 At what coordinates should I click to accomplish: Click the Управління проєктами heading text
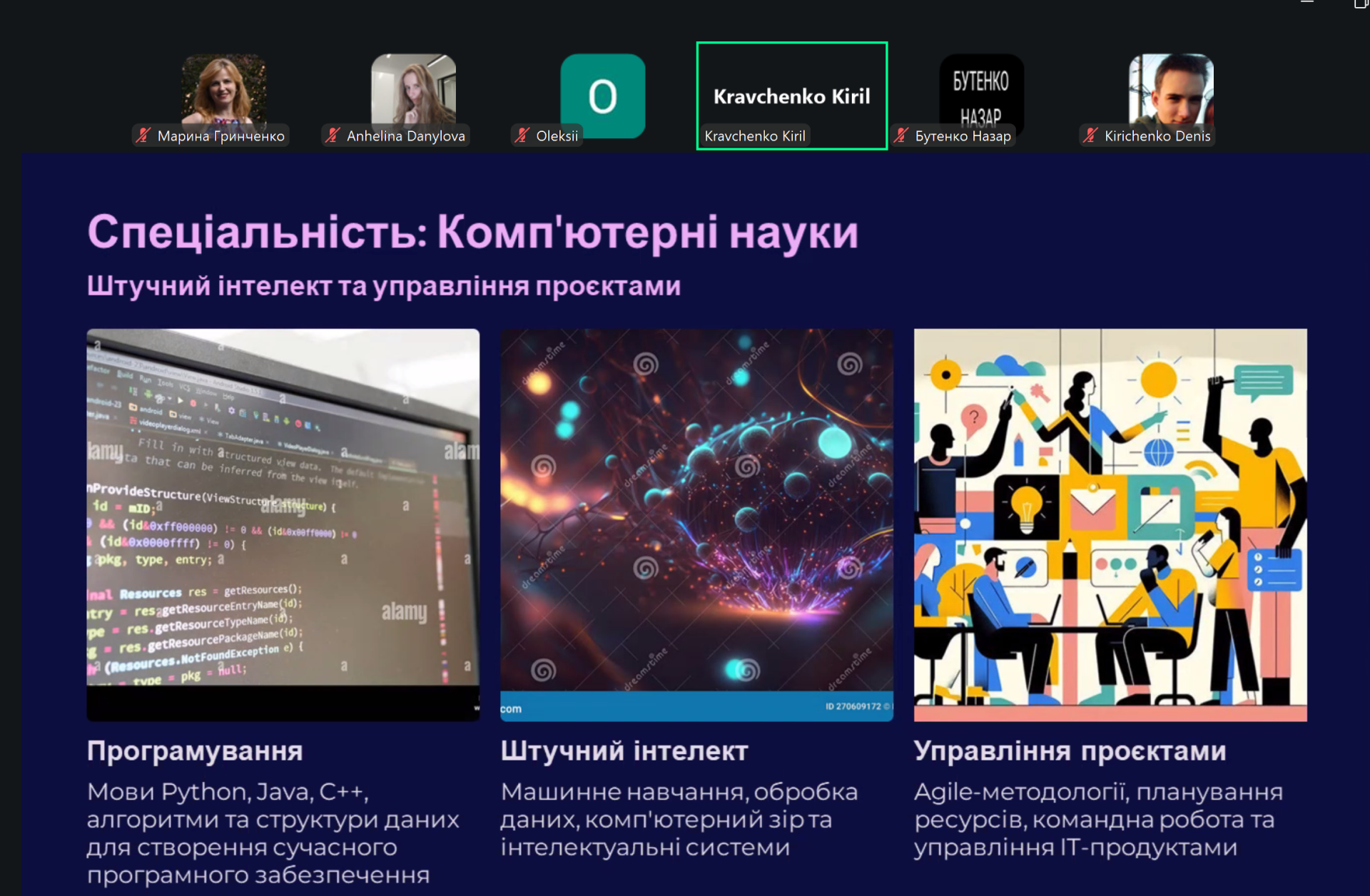pyautogui.click(x=1070, y=750)
